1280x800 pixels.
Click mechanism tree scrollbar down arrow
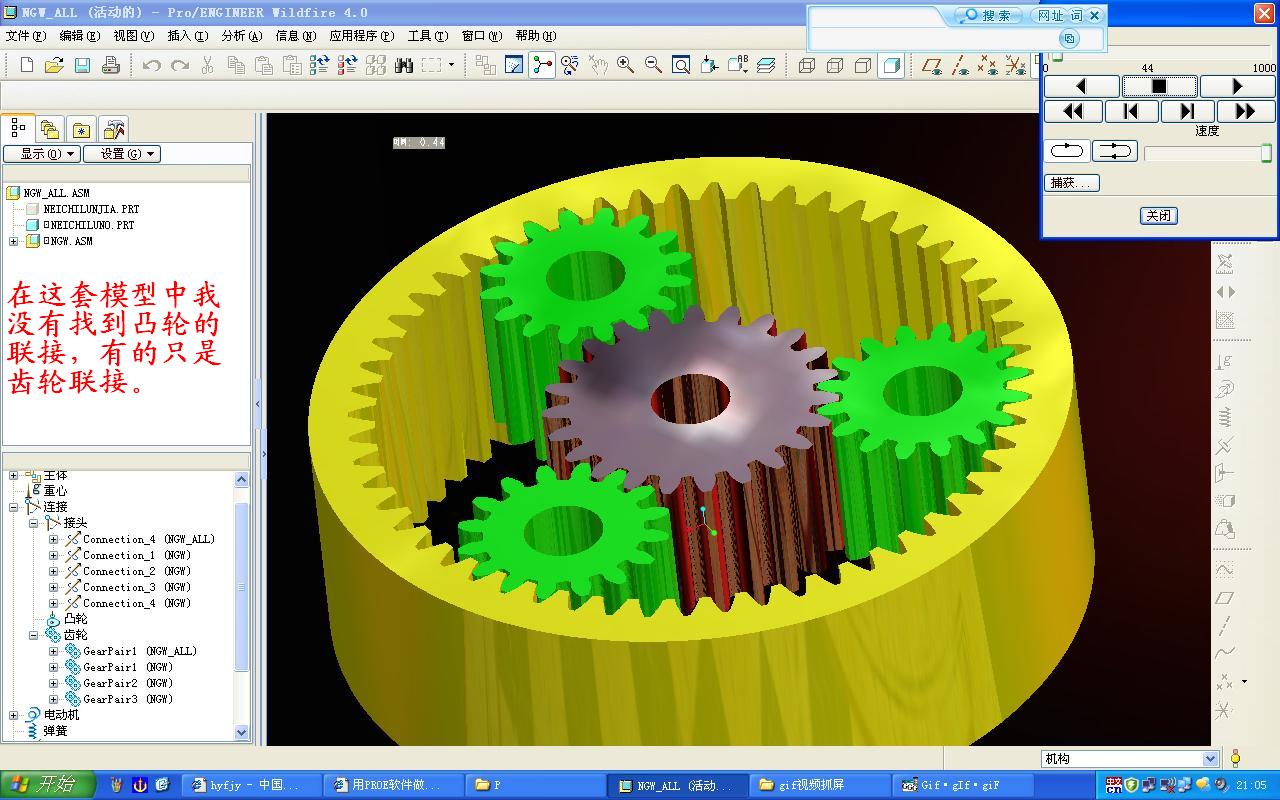coord(241,732)
